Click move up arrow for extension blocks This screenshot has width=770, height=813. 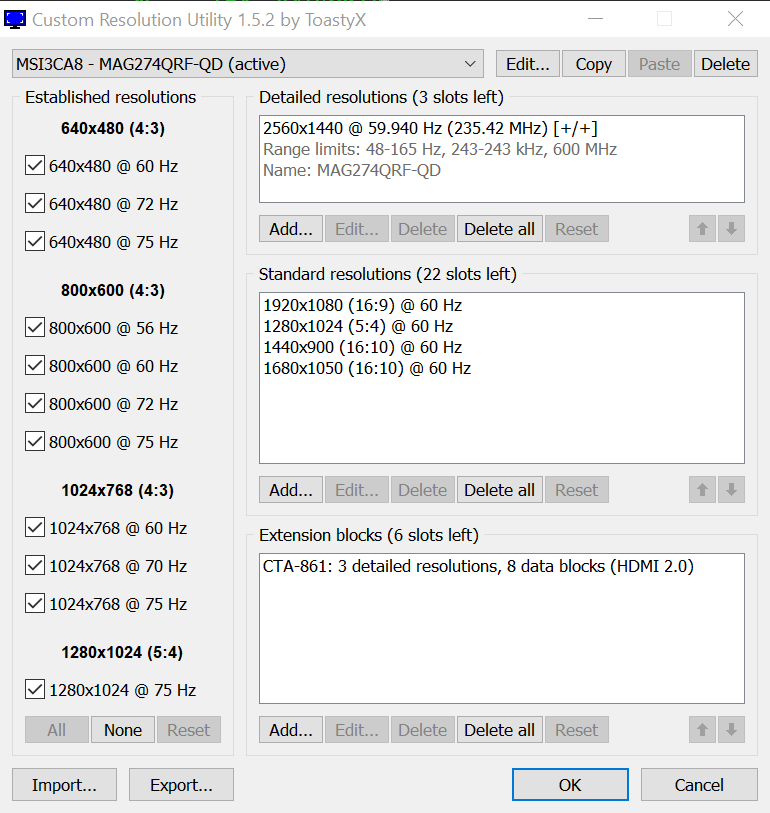click(x=703, y=730)
